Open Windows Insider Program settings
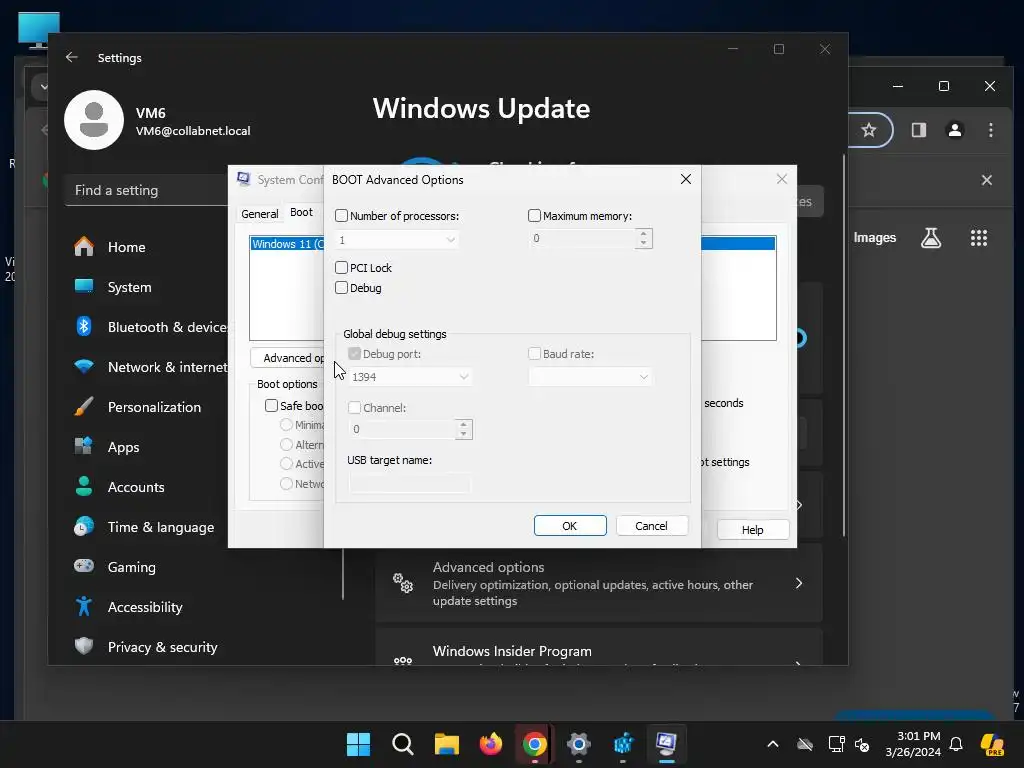 [599, 648]
